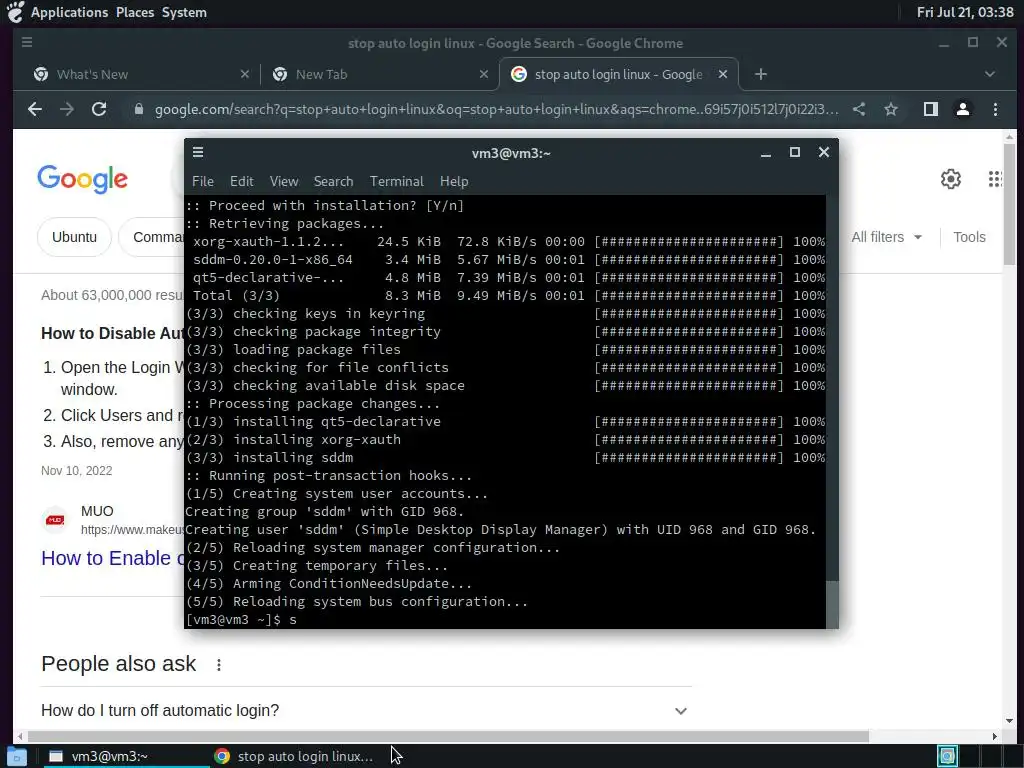Click the Google logo
This screenshot has height=768, width=1024.
82,179
